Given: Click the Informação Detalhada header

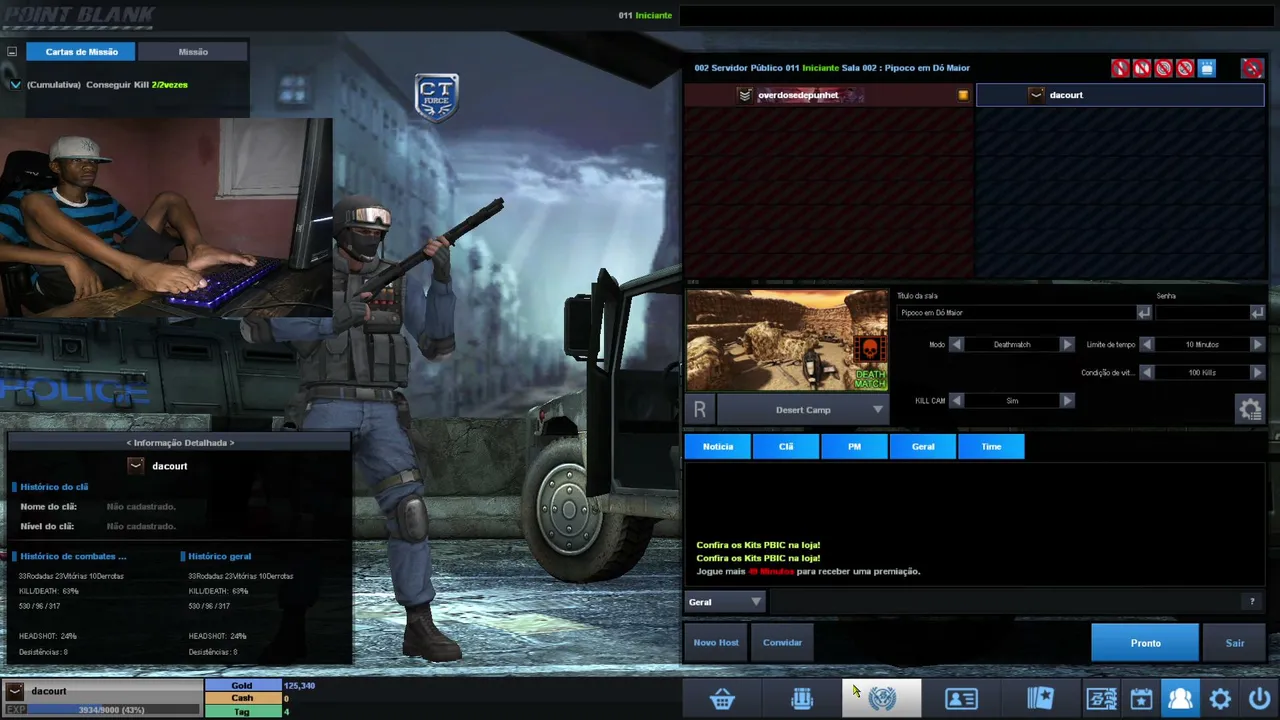Looking at the screenshot, I should coord(180,442).
